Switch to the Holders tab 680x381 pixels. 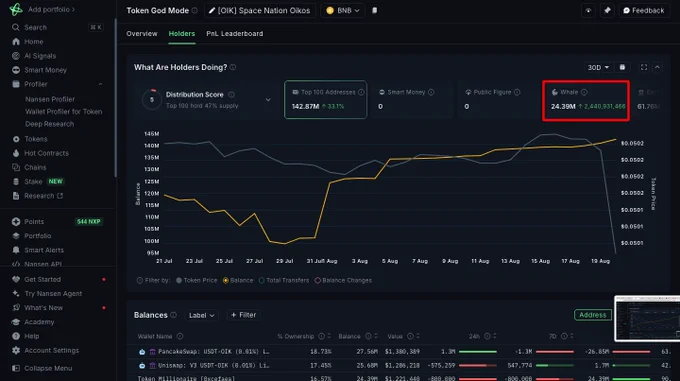(182, 33)
